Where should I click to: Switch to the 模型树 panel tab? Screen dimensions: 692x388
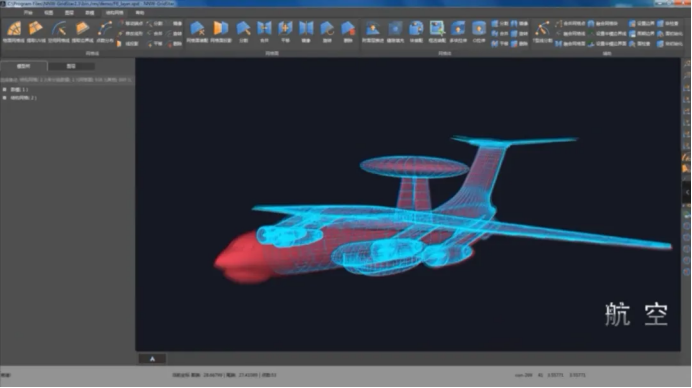(x=23, y=66)
